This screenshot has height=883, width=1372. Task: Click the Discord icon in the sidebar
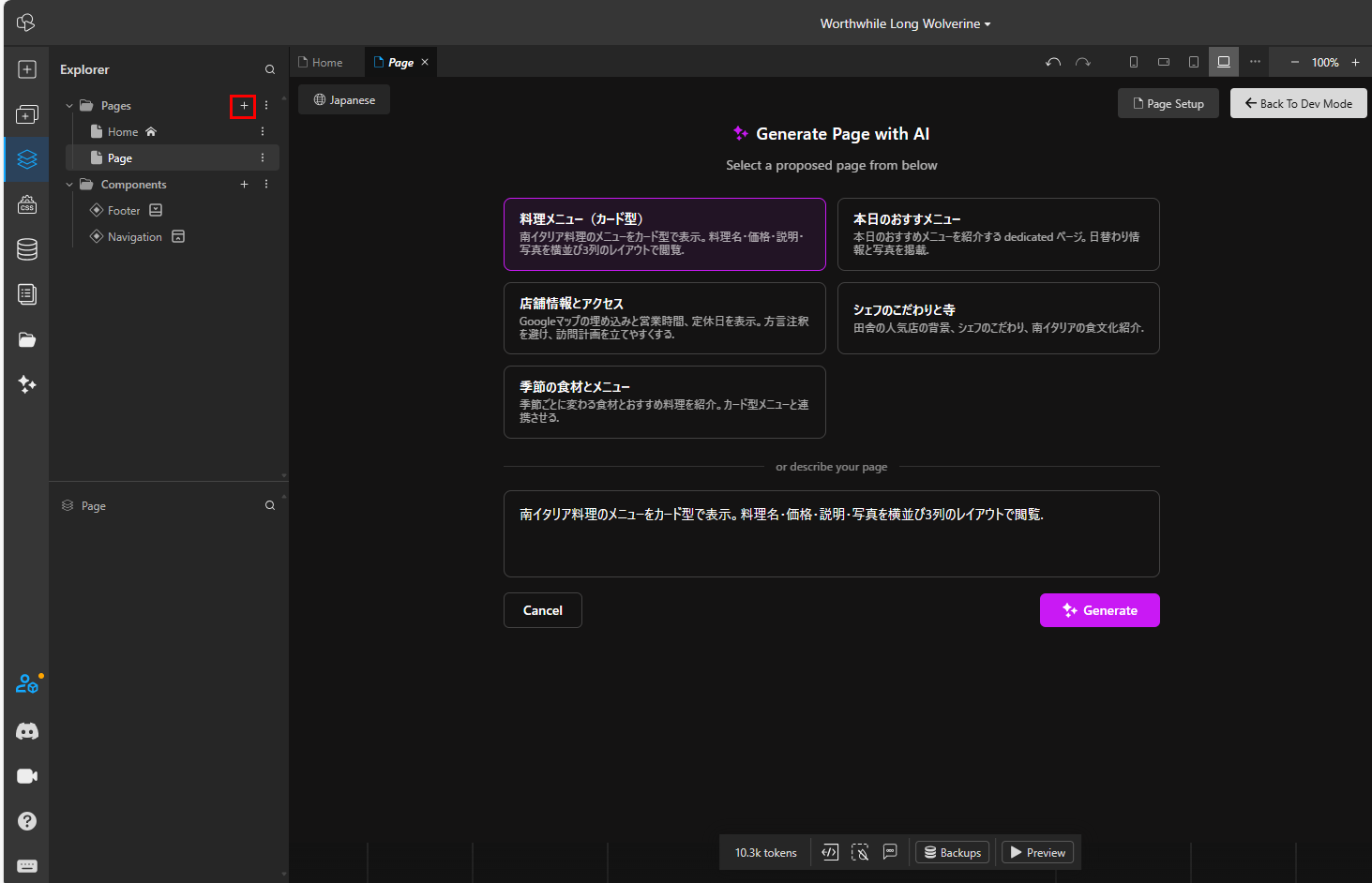click(26, 731)
